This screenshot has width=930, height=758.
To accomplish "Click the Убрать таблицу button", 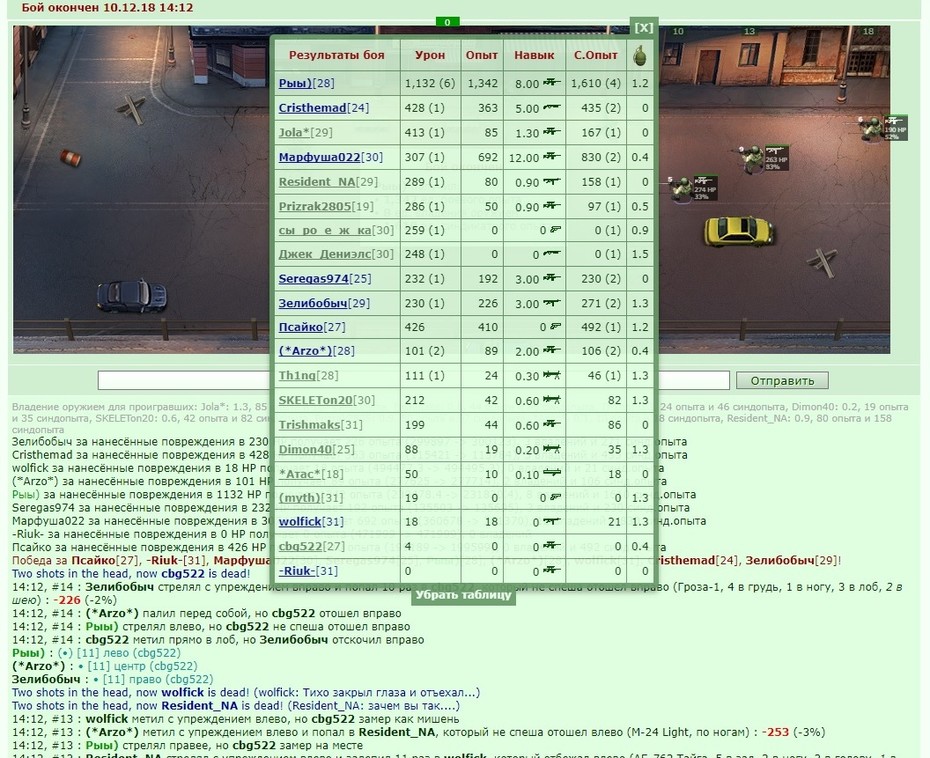I will tap(463, 595).
